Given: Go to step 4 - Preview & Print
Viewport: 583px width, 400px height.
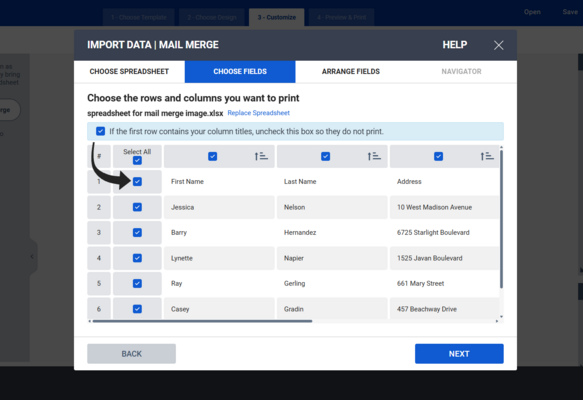Looking at the screenshot, I should pyautogui.click(x=341, y=17).
